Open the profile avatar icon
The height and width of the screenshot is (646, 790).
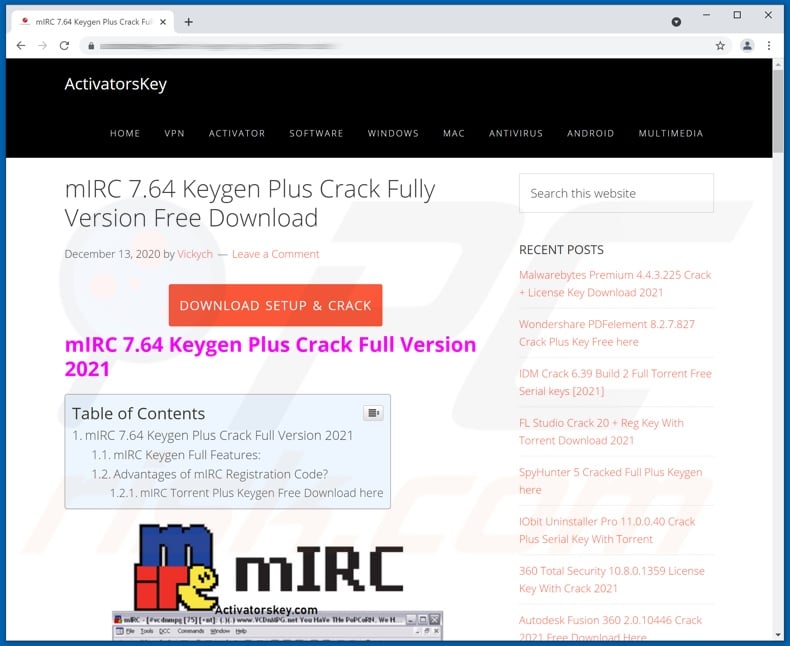pyautogui.click(x=747, y=46)
